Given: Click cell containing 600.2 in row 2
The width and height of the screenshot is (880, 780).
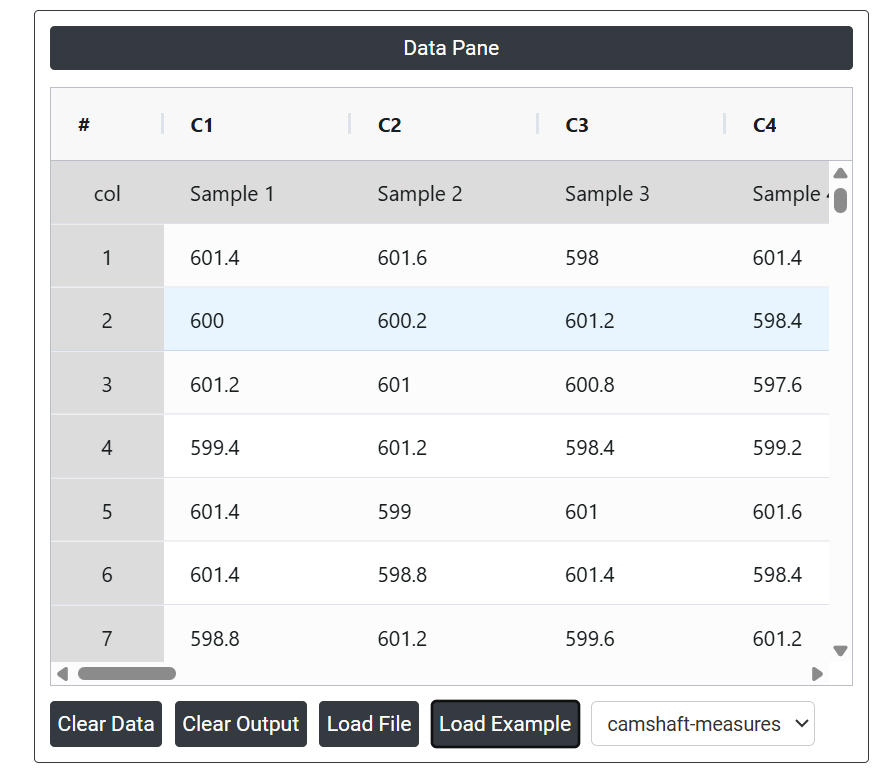Looking at the screenshot, I should pyautogui.click(x=402, y=321).
